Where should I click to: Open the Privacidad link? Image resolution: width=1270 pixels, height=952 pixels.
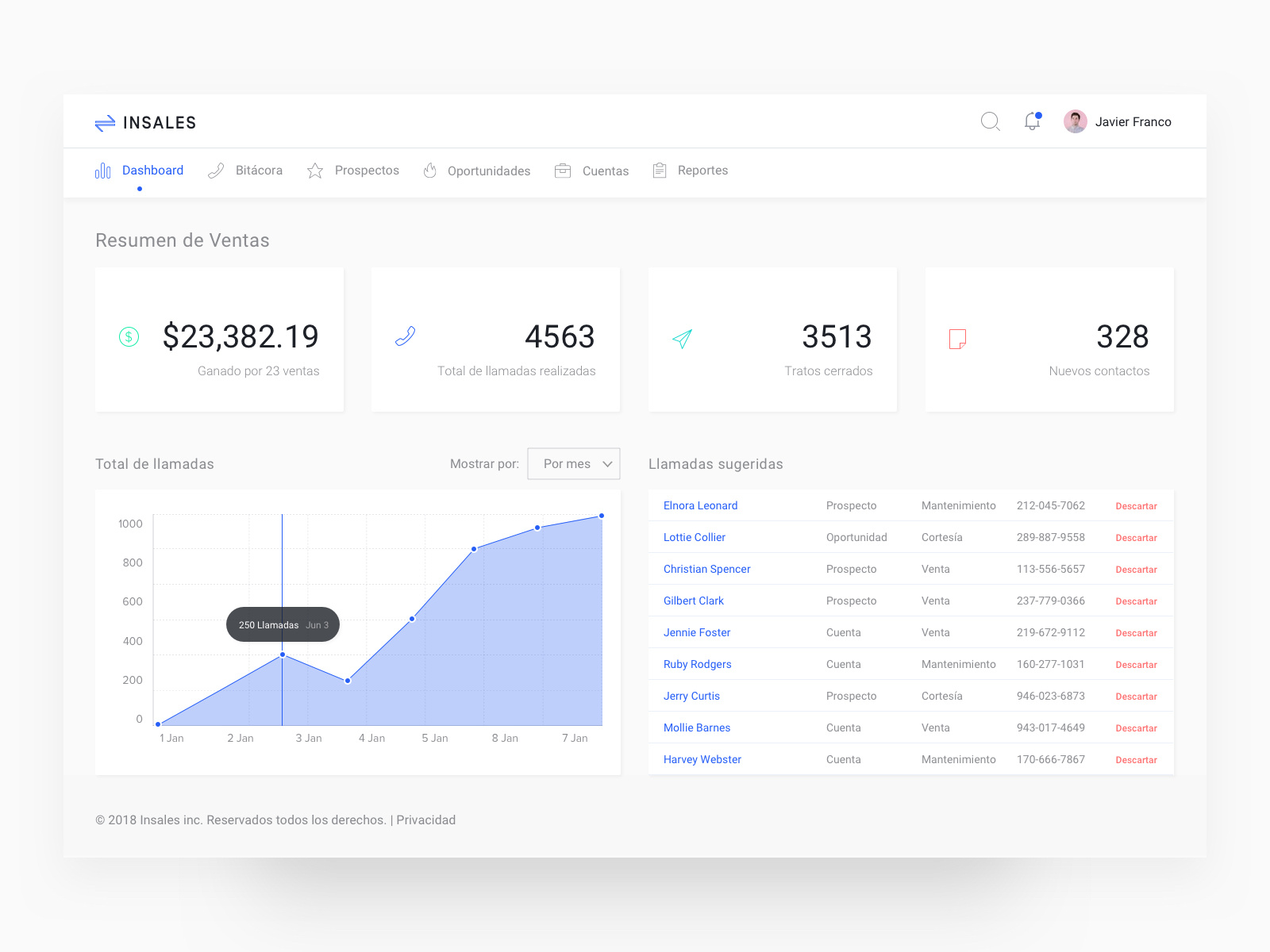(x=426, y=820)
